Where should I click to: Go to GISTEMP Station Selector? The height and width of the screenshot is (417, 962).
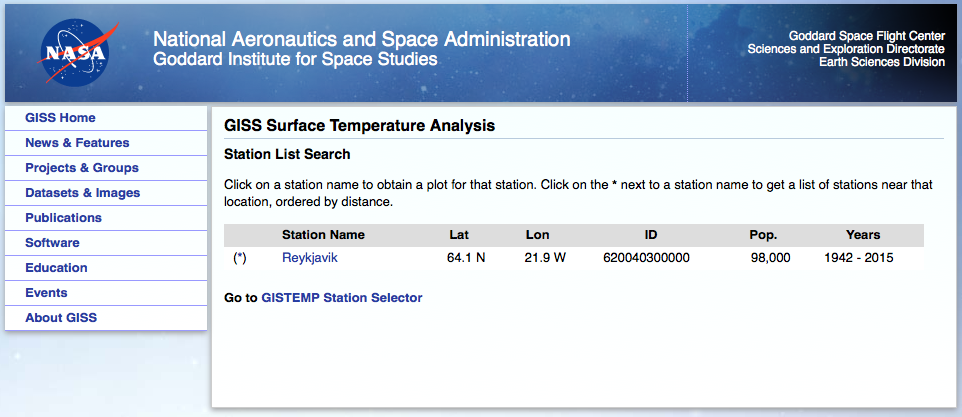342,298
